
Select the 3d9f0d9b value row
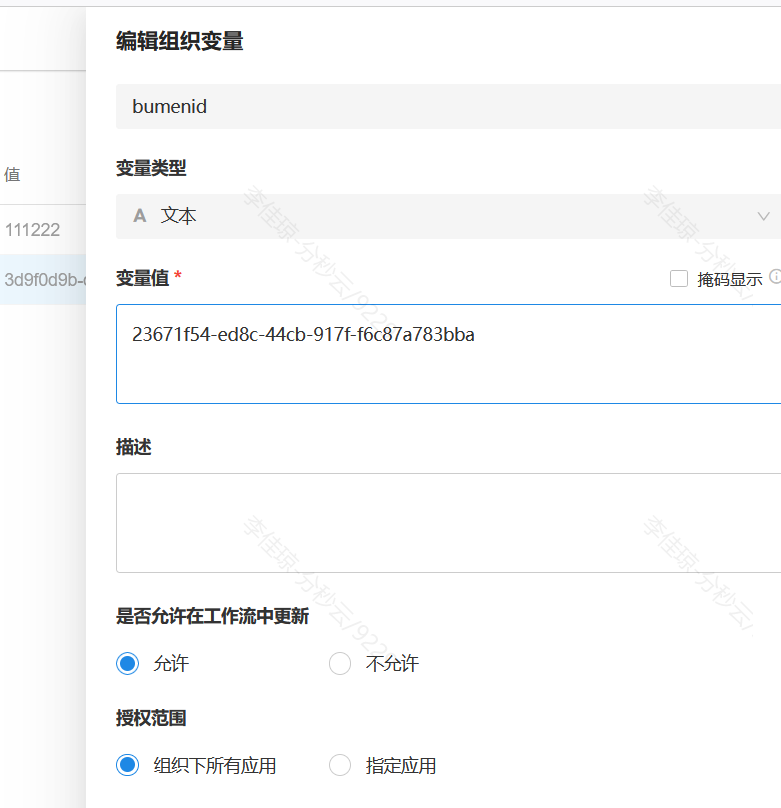click(x=44, y=280)
